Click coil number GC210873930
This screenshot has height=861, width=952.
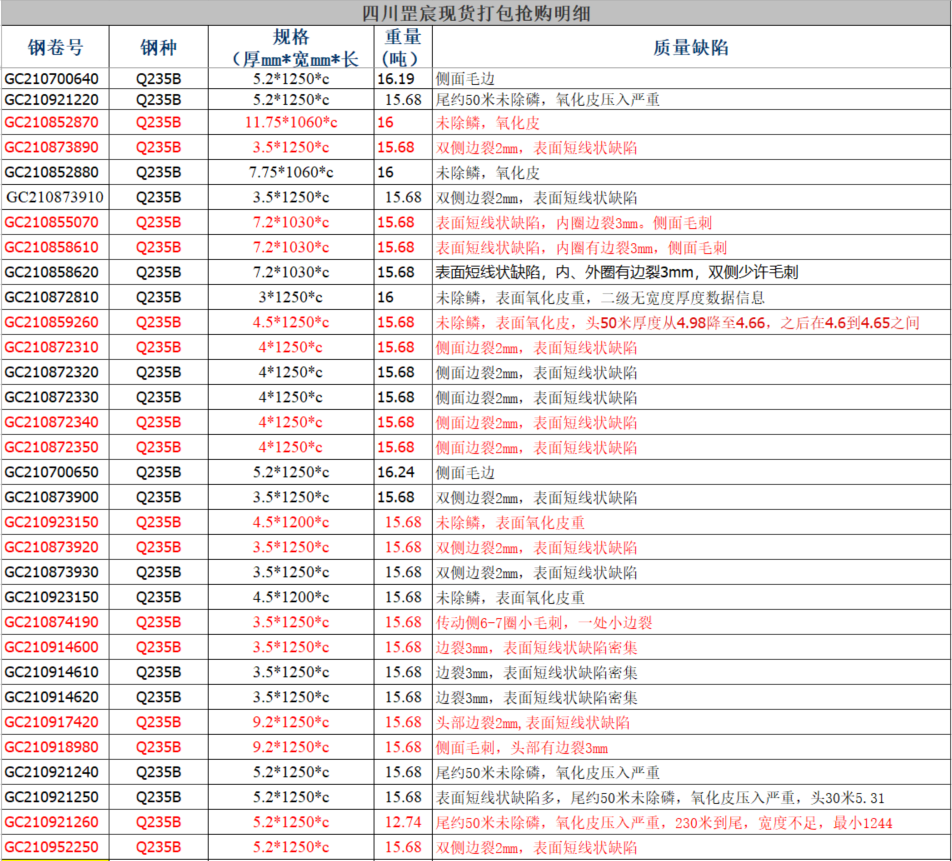coord(52,572)
